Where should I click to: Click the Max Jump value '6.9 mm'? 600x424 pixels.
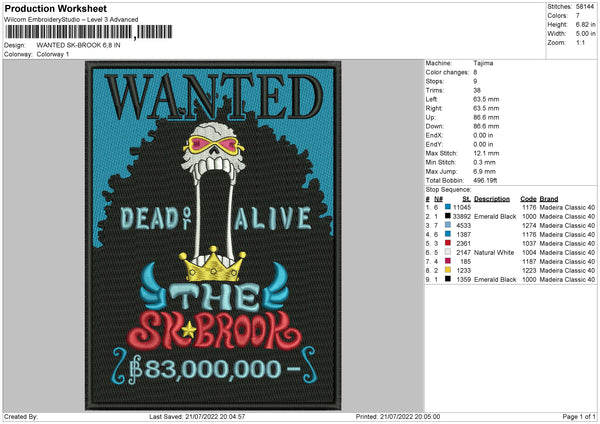[484, 171]
